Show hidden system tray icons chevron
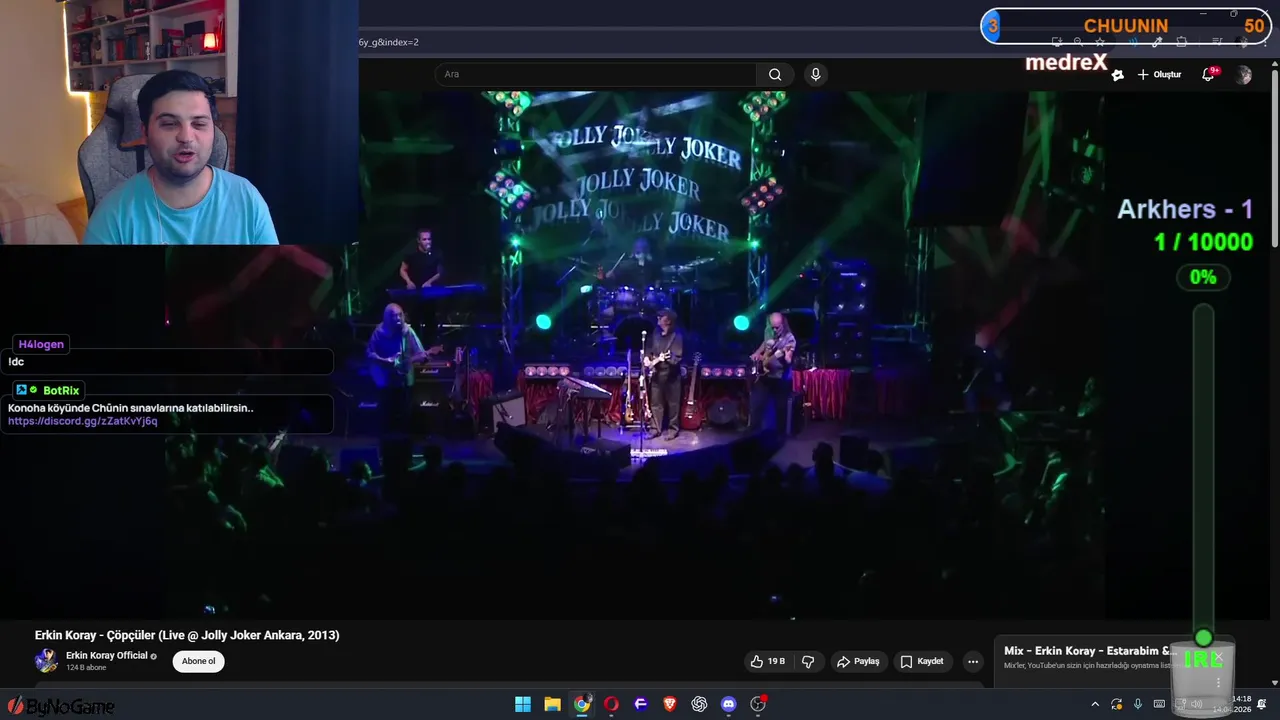The image size is (1280, 720). pyautogui.click(x=1095, y=704)
